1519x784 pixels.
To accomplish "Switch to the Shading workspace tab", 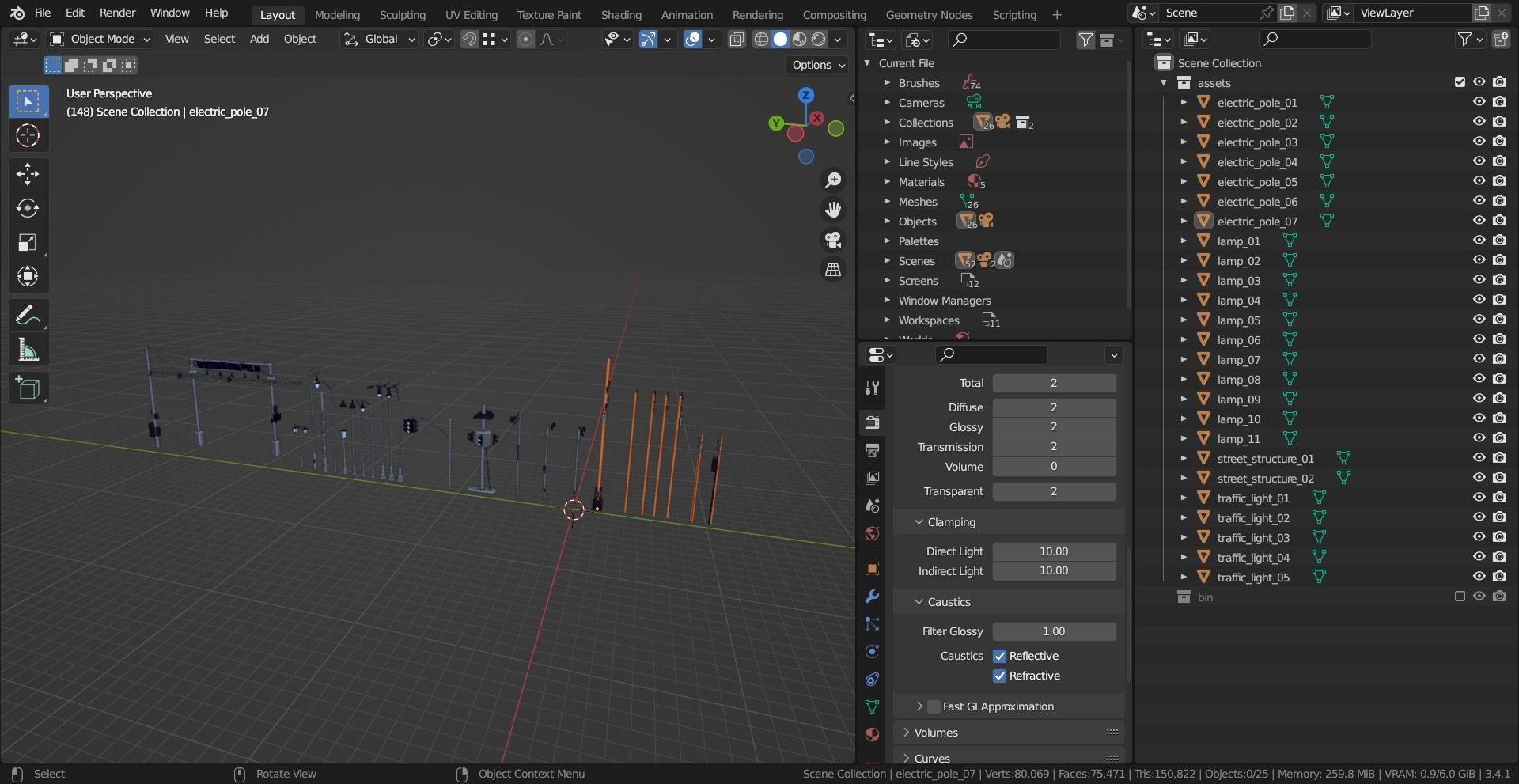I will (621, 14).
